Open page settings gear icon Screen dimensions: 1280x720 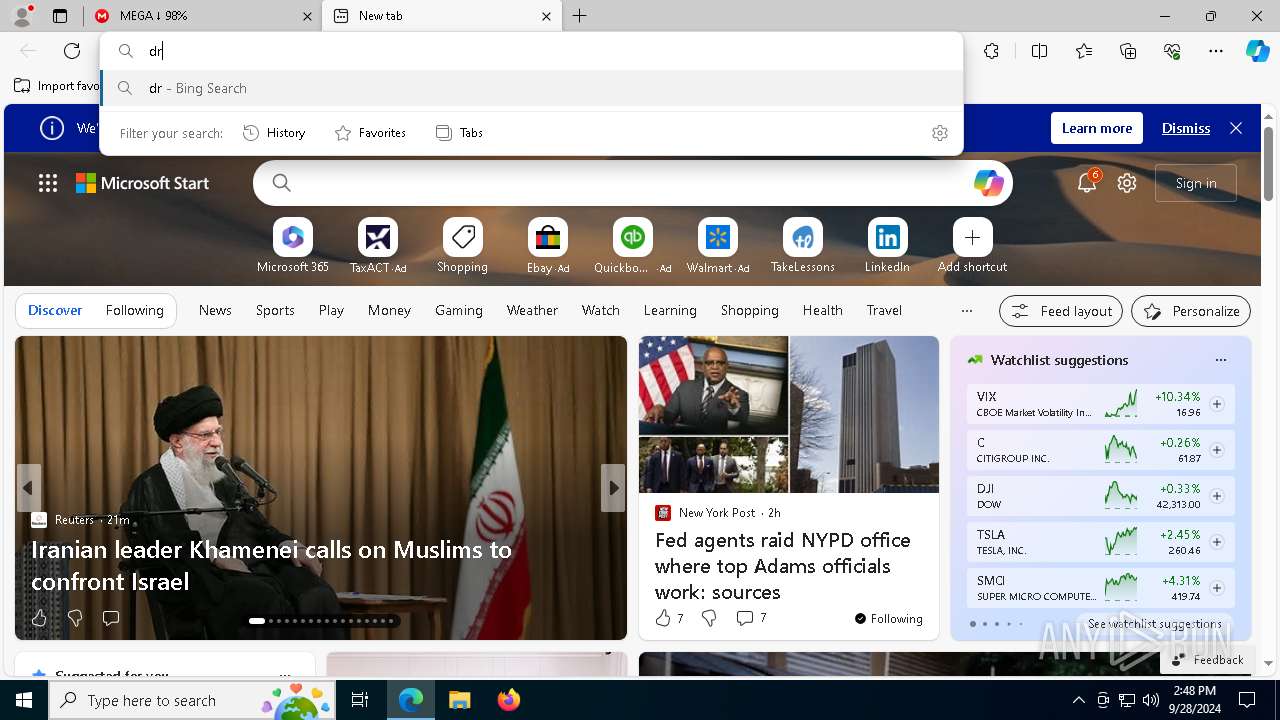tap(1127, 183)
